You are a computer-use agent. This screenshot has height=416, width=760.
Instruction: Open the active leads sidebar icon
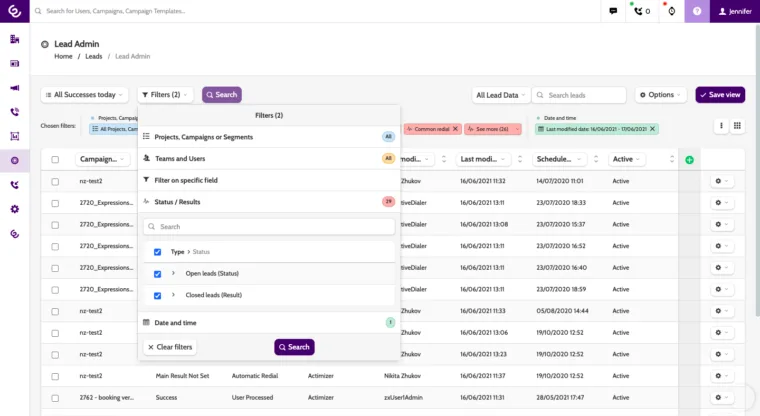[x=15, y=160]
